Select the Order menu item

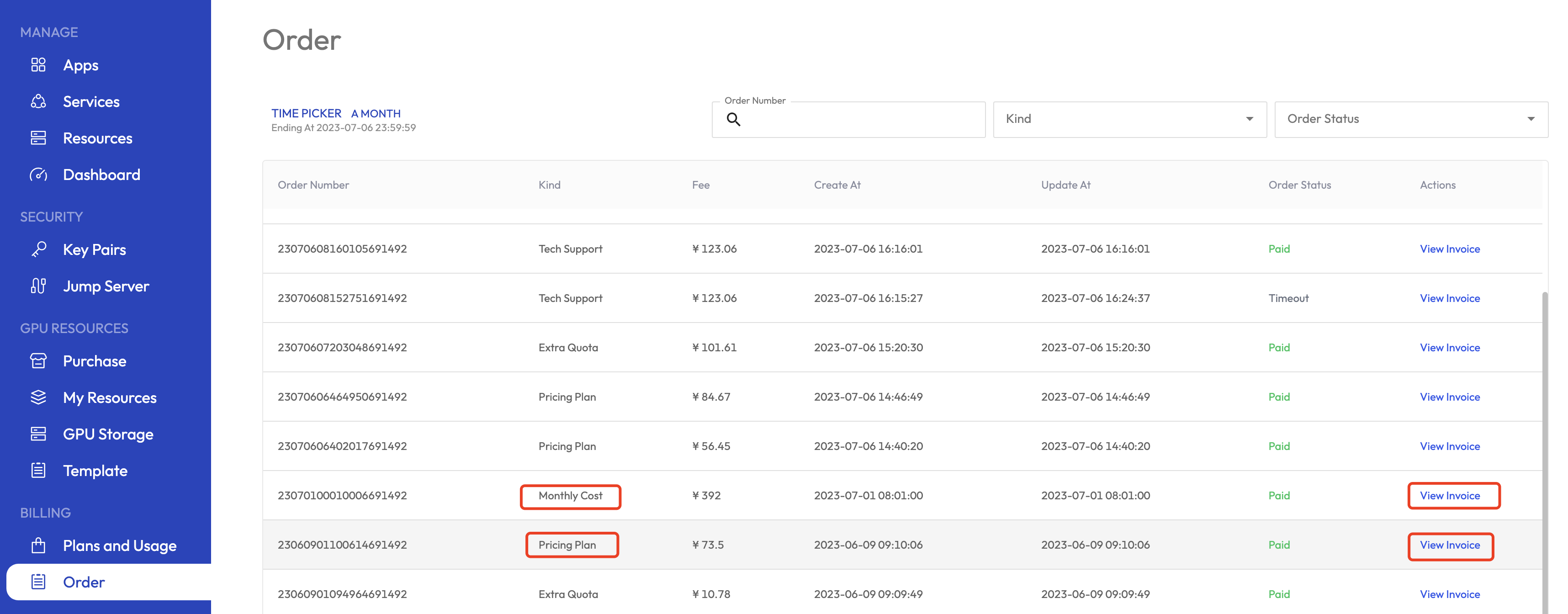pyautogui.click(x=84, y=582)
